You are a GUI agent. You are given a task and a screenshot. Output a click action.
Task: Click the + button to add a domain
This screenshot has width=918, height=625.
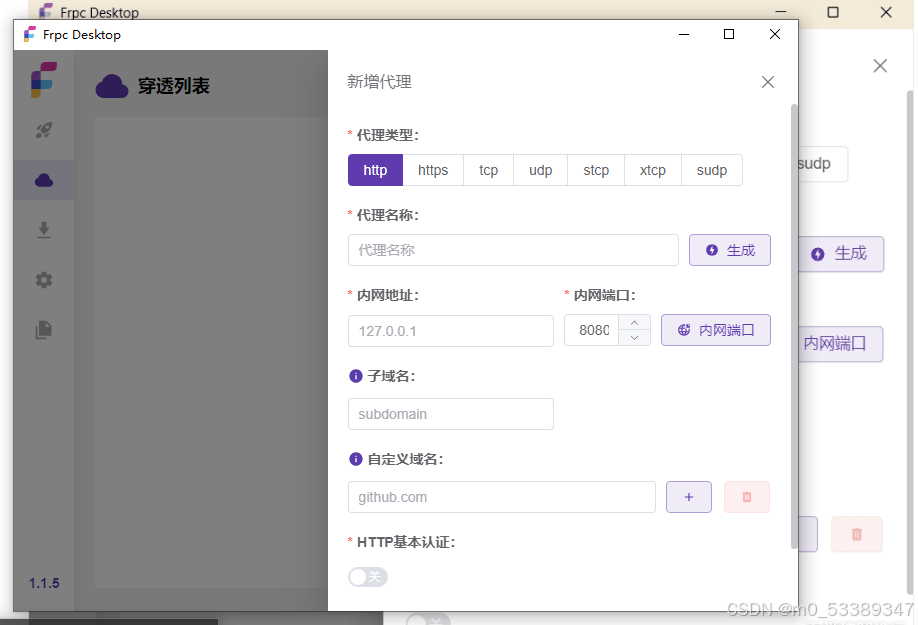click(688, 497)
